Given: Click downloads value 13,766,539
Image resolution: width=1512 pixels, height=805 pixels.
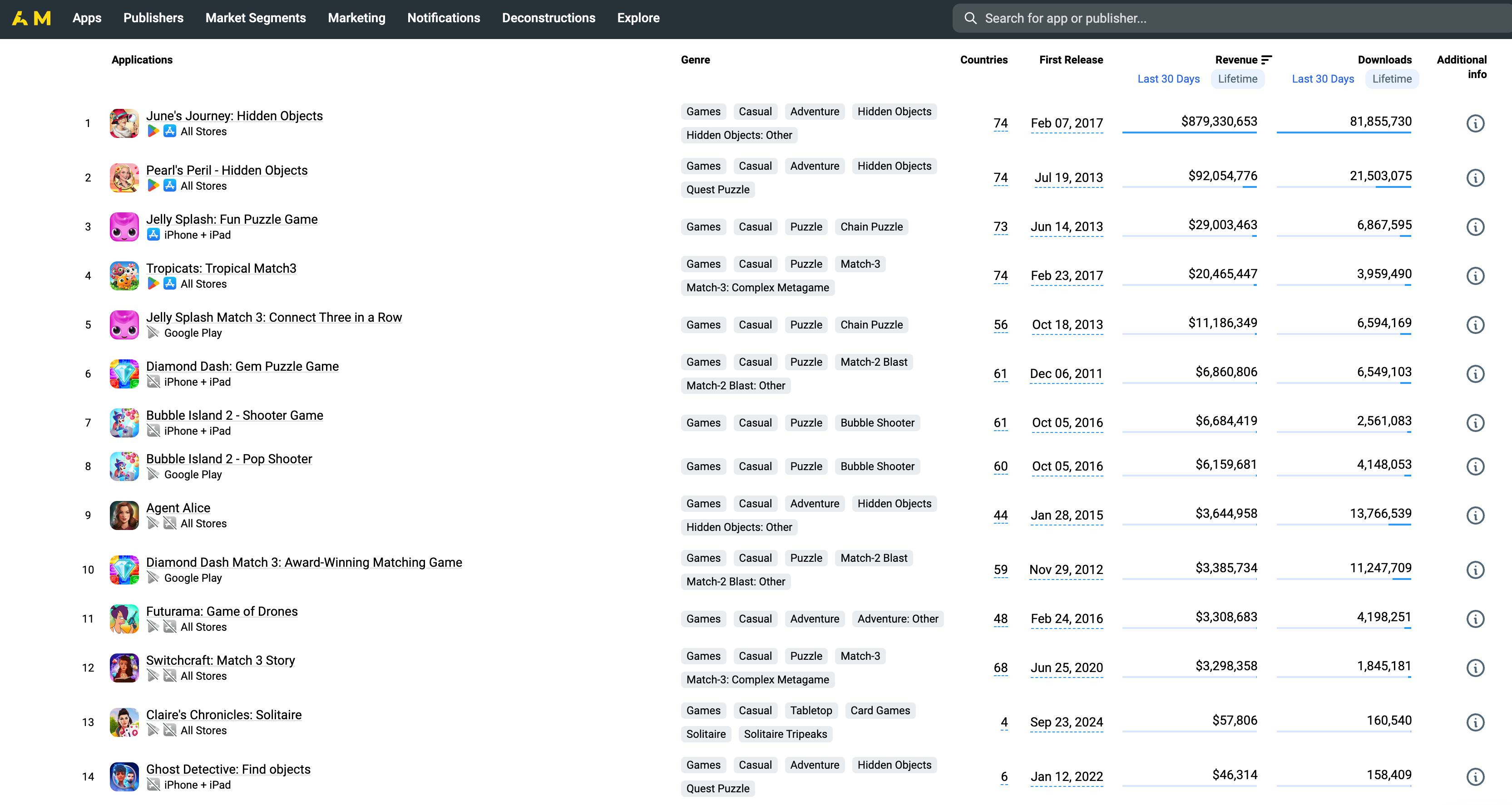Looking at the screenshot, I should [1380, 514].
